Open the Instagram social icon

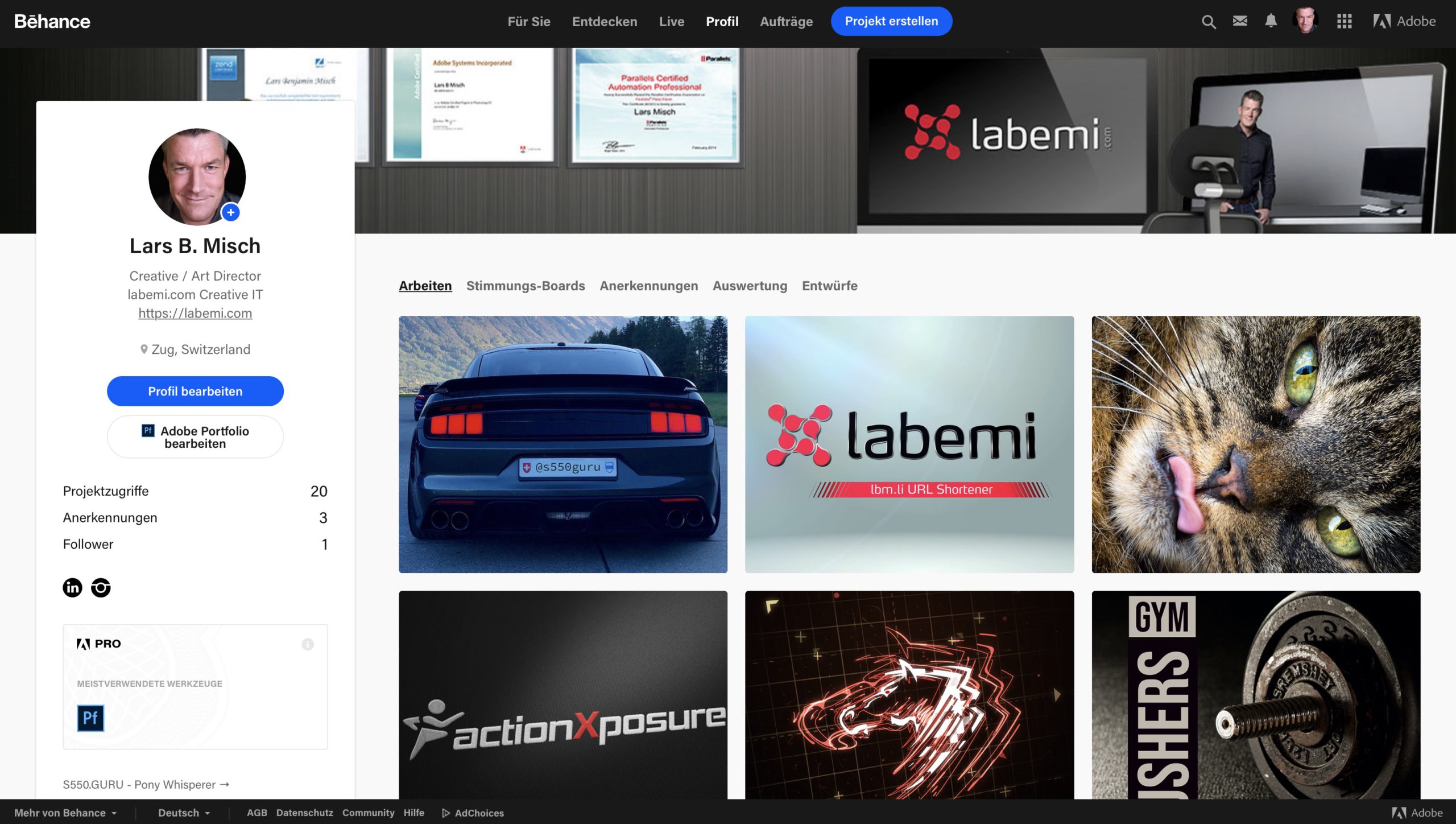(101, 587)
